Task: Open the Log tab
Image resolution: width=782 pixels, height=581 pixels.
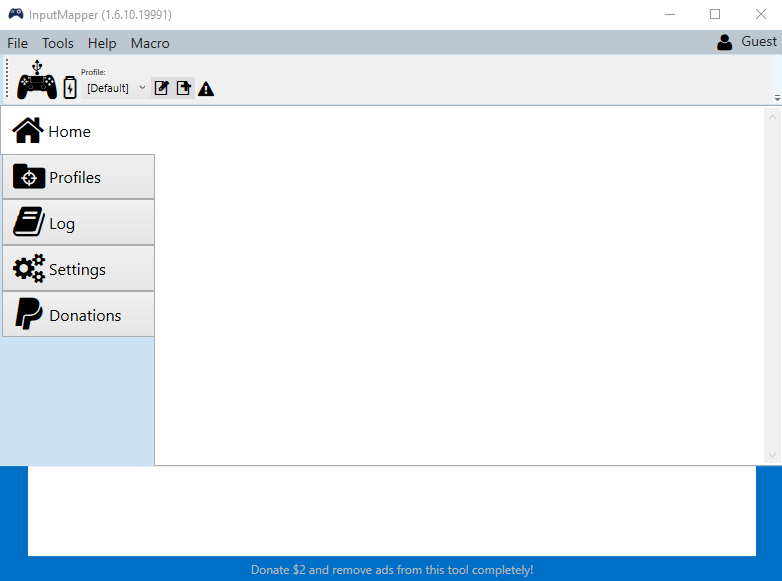Action: pyautogui.click(x=78, y=223)
